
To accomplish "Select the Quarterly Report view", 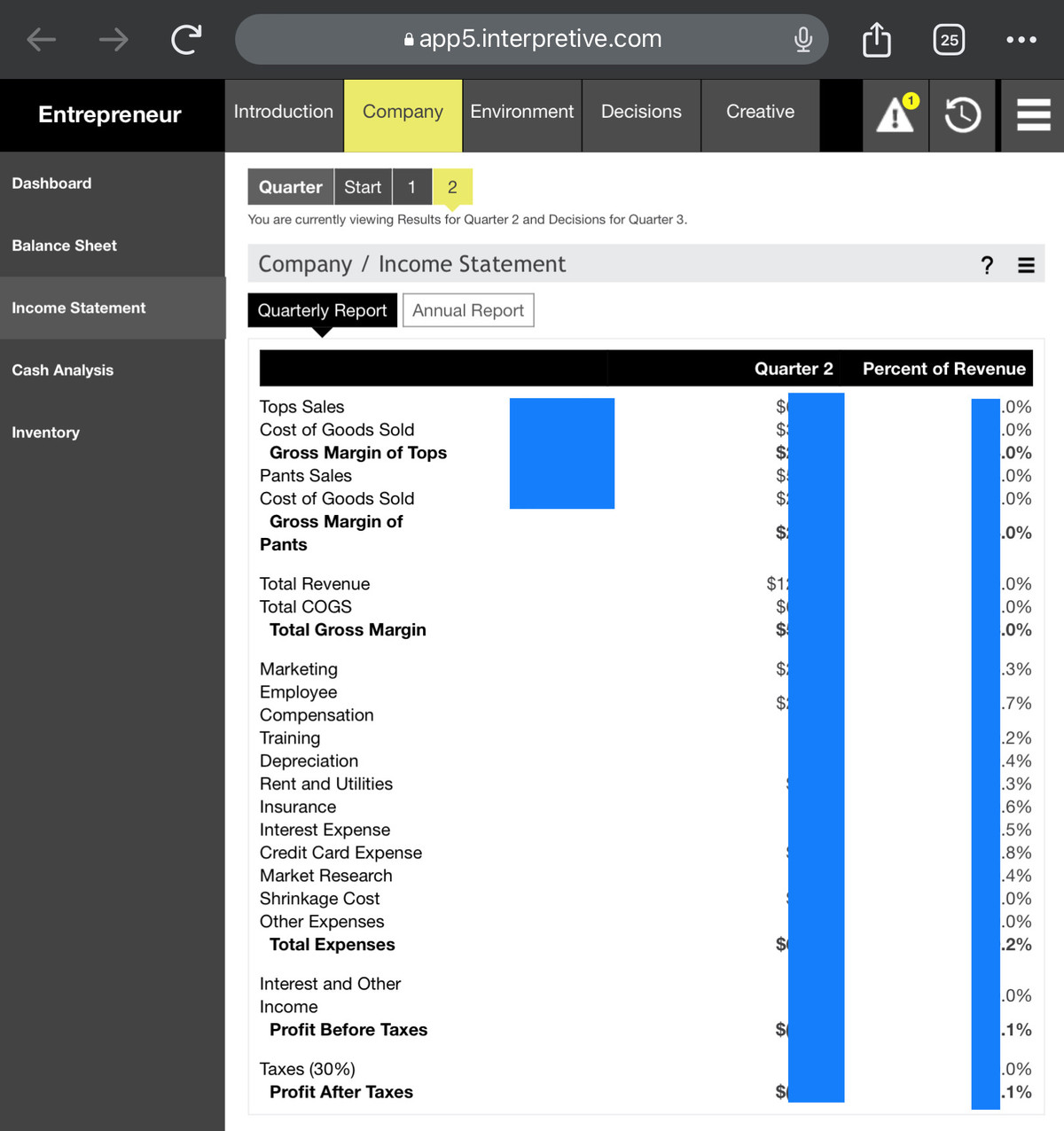I will coord(322,310).
